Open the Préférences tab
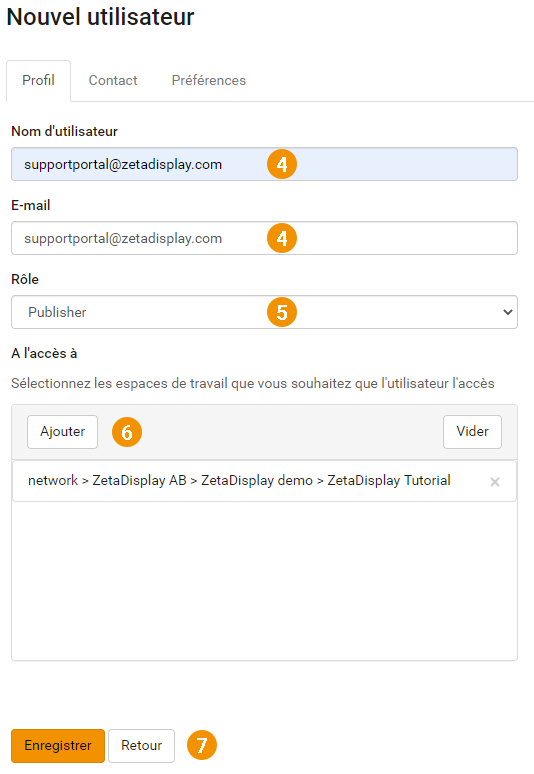 pos(209,80)
